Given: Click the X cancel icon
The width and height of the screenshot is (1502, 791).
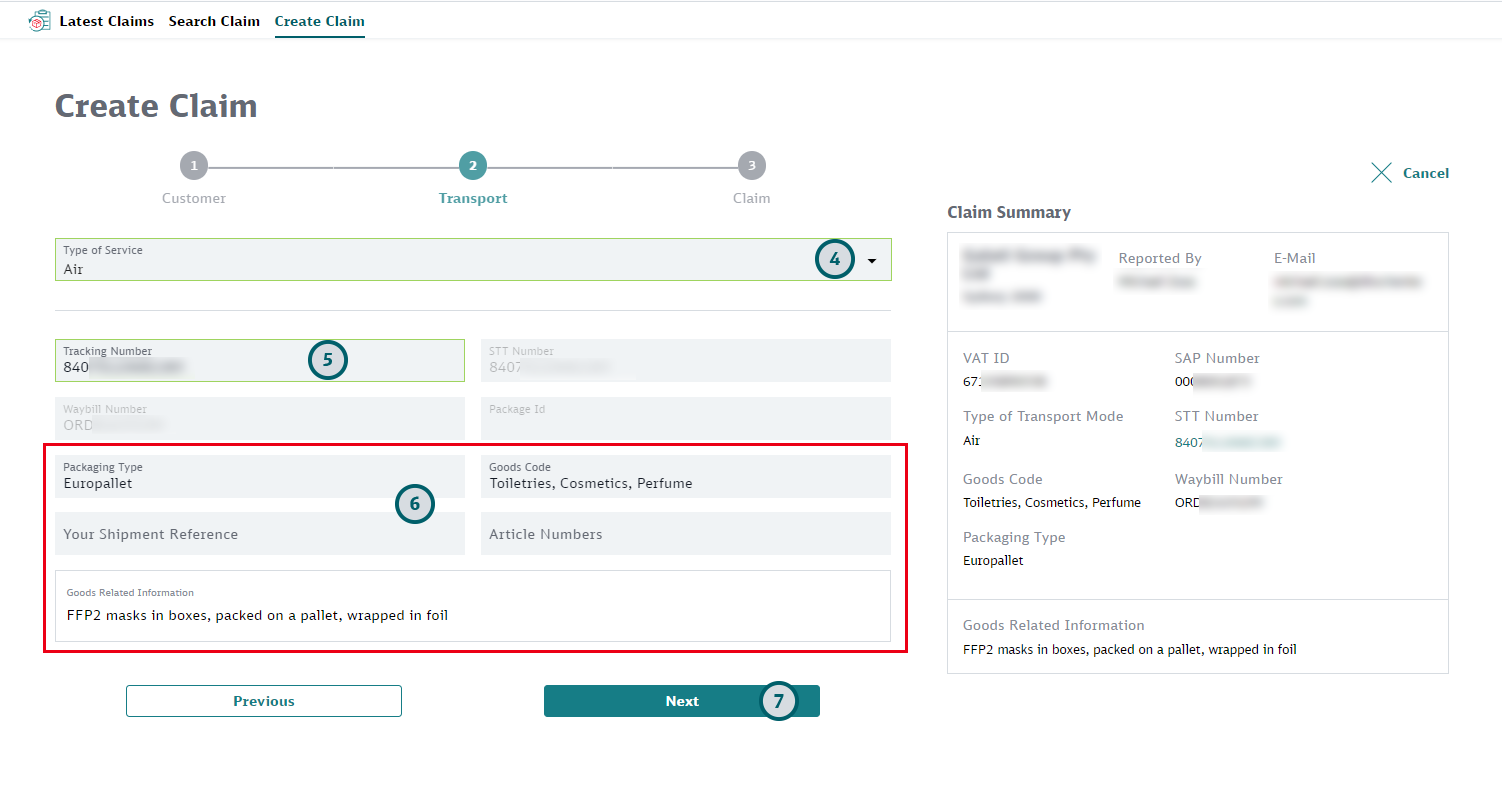Looking at the screenshot, I should [1381, 172].
